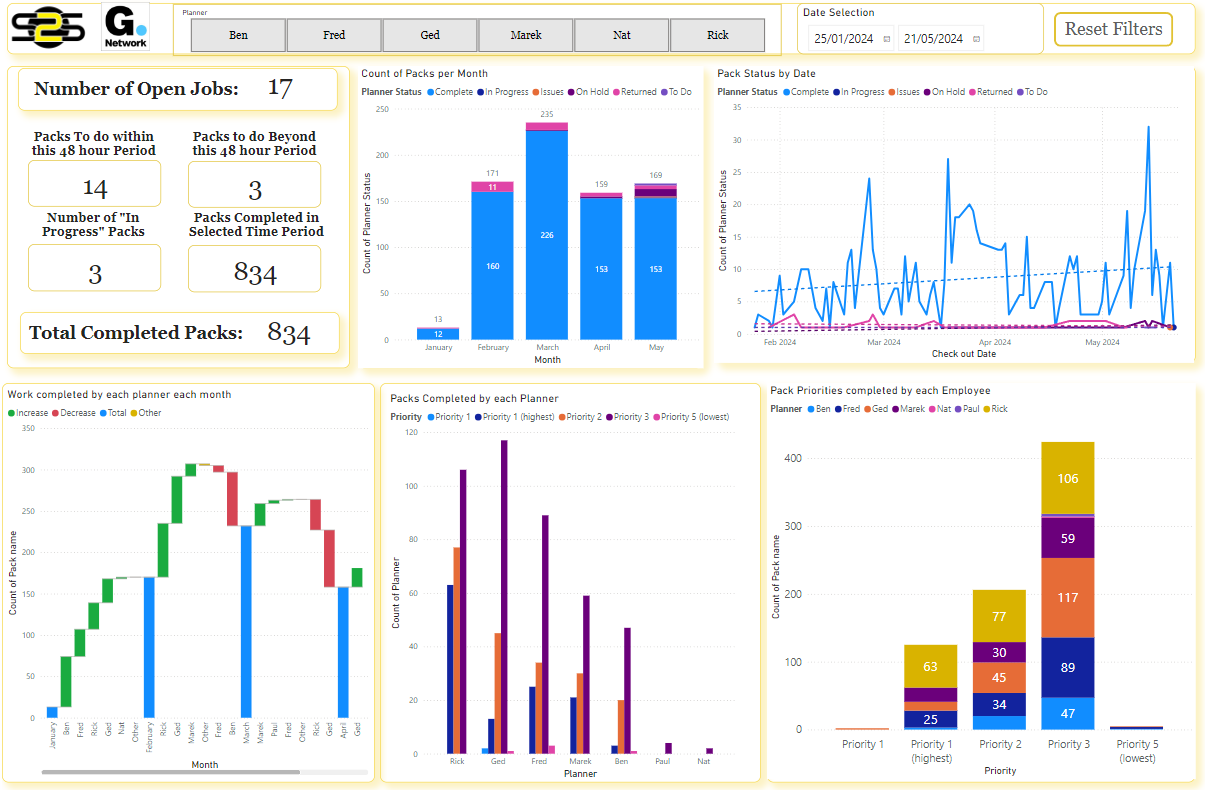Click the Ged planner button
This screenshot has width=1205, height=790.
tap(430, 35)
